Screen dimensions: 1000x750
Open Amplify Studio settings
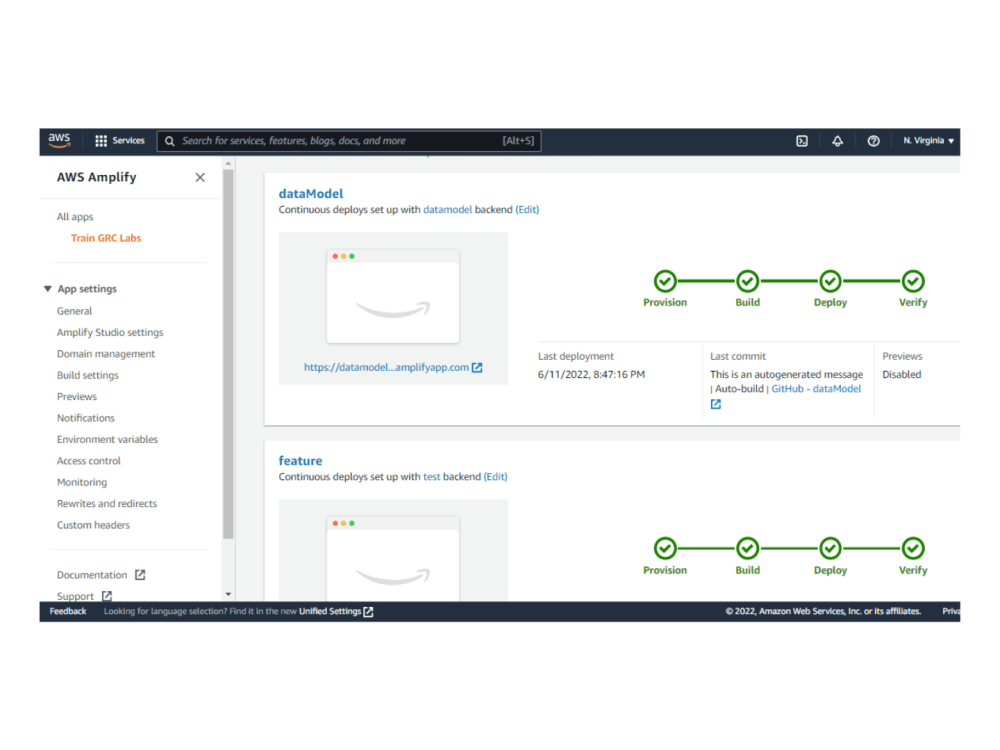pos(110,332)
